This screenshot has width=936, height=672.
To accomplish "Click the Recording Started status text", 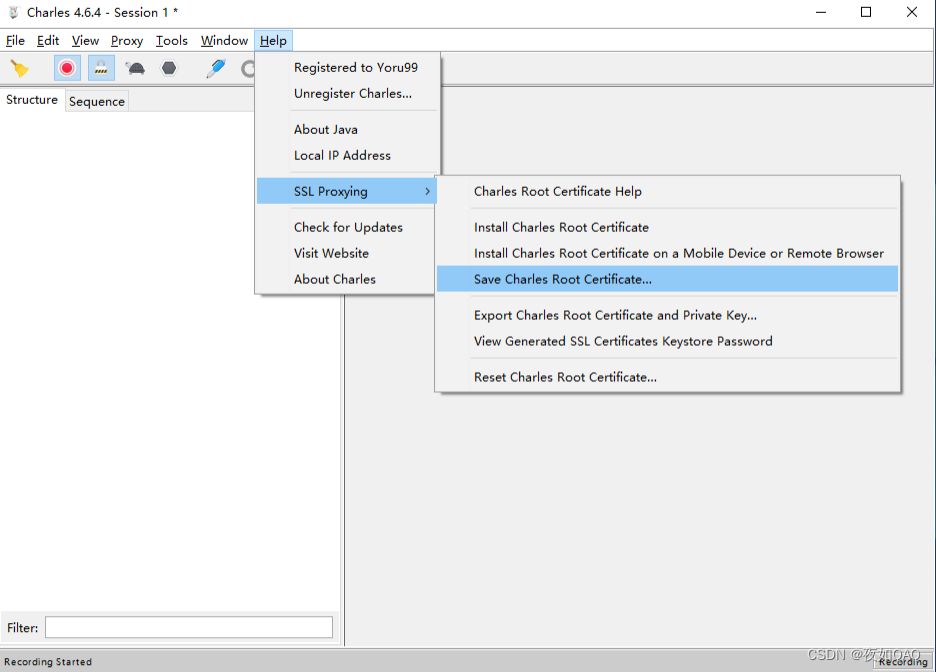I will pos(48,662).
